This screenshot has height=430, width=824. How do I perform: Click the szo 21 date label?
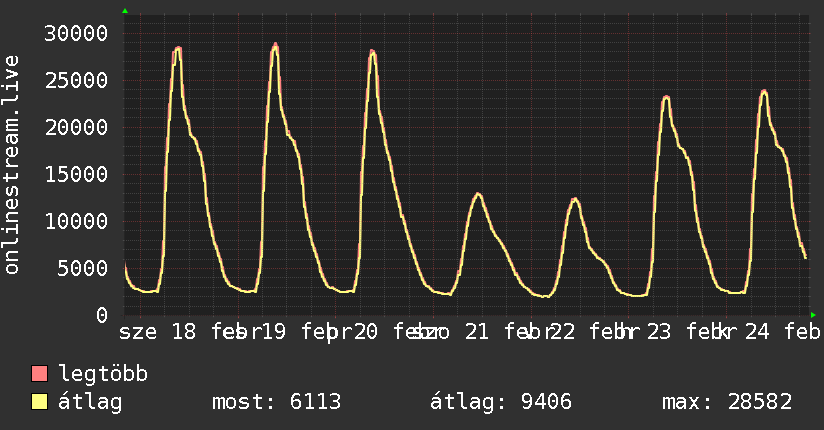click(x=451, y=332)
